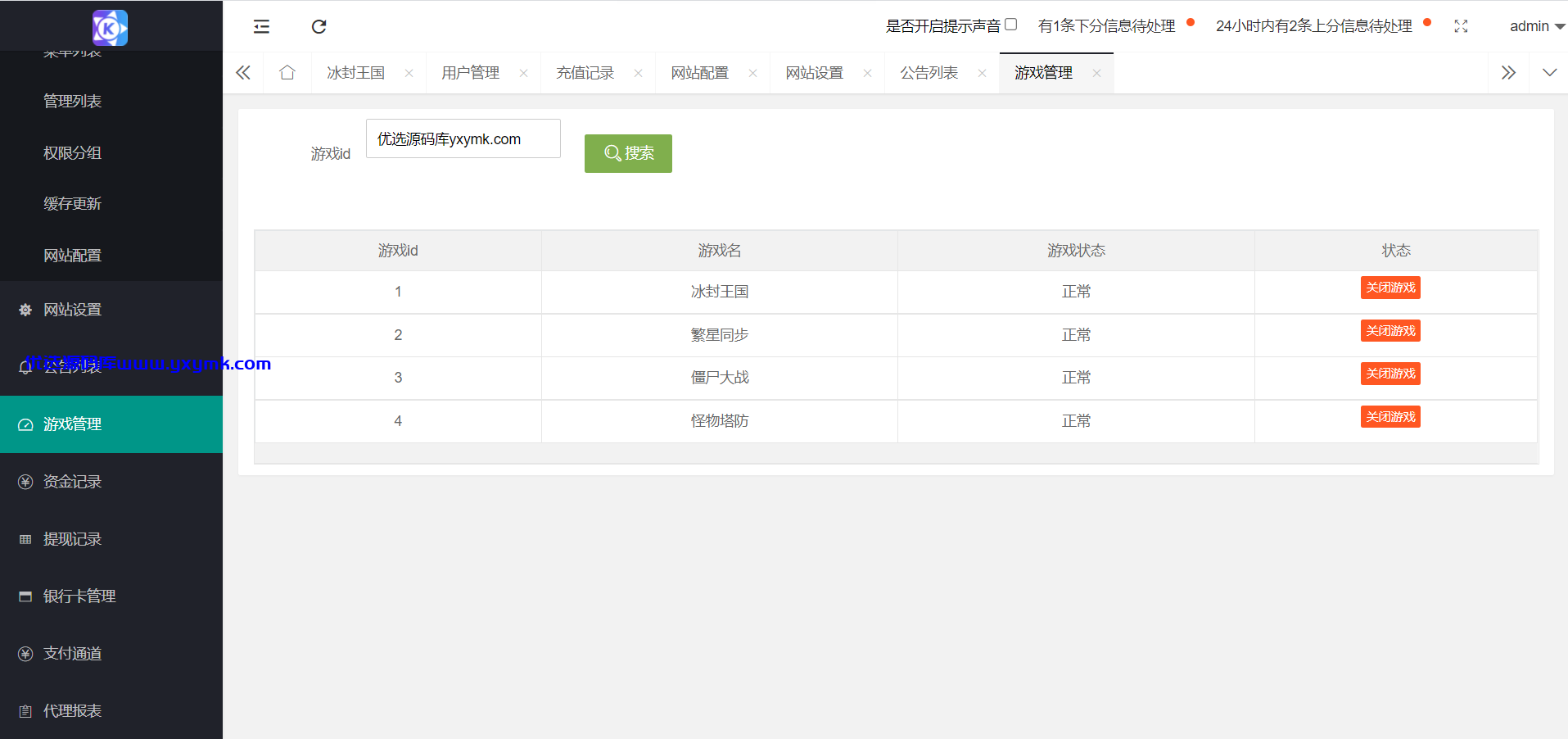Show later tabs with the right double-chevron

tap(1508, 73)
